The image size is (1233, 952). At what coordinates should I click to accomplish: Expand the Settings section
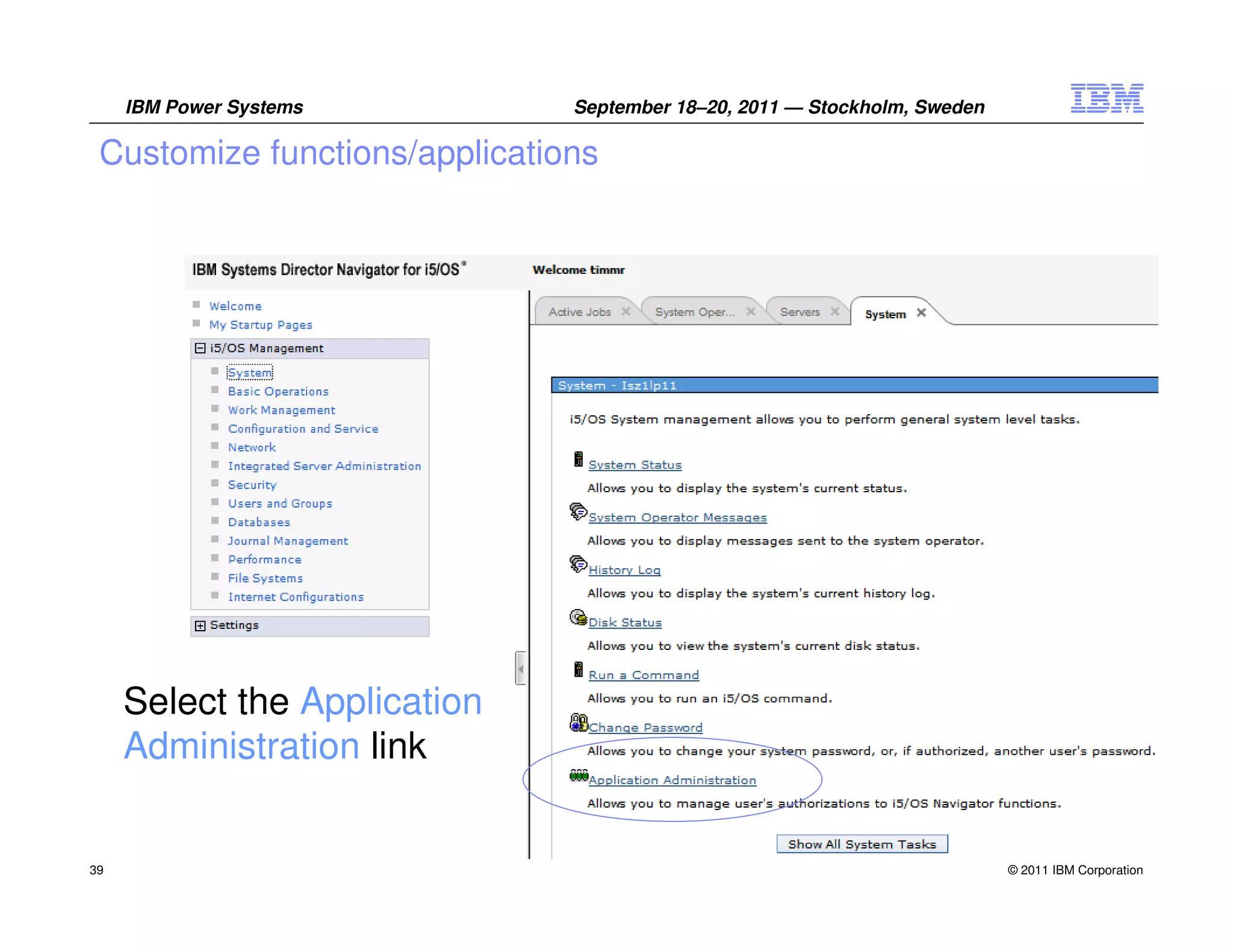200,626
